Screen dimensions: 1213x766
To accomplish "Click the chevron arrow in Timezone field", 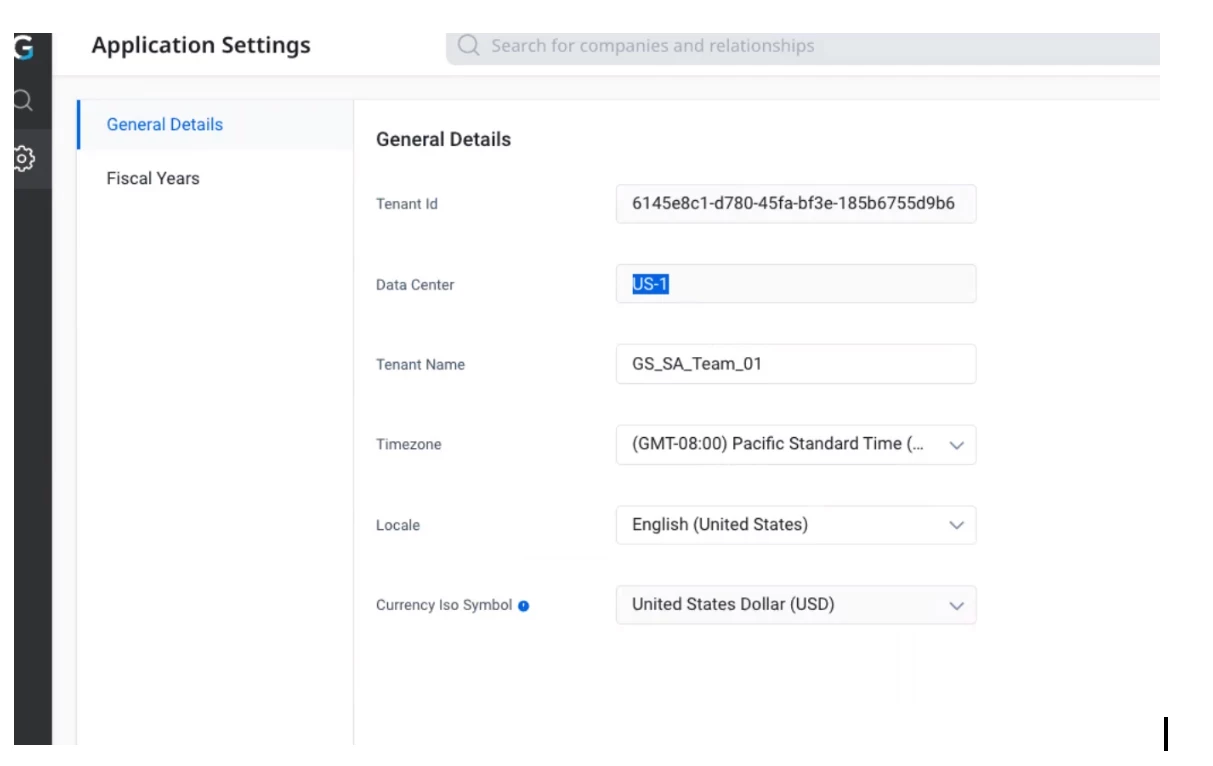I will tap(956, 446).
